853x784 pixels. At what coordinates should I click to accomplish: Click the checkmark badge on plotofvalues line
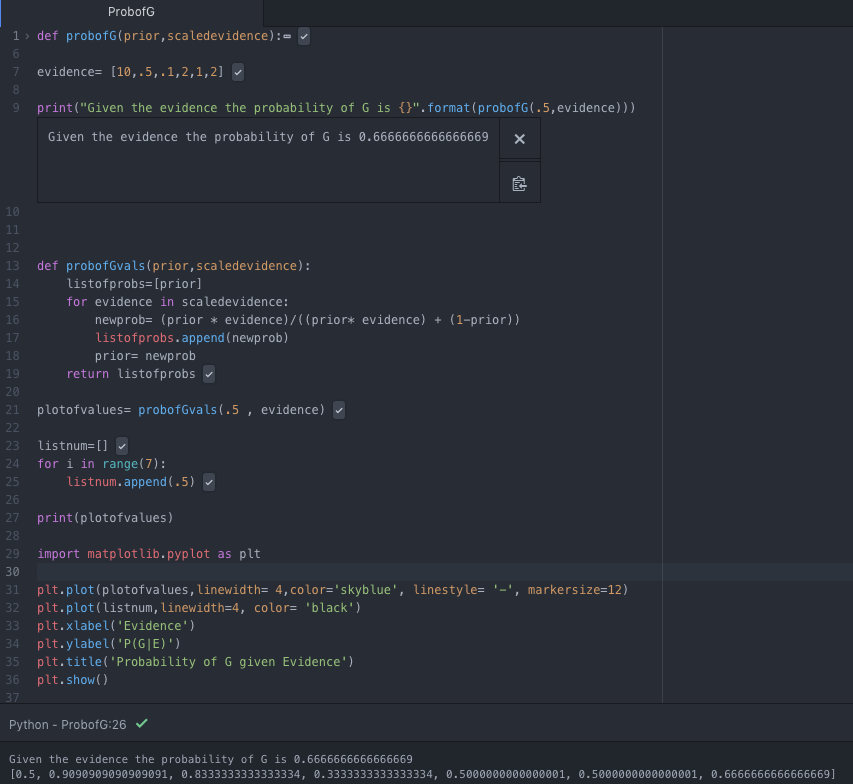339,410
